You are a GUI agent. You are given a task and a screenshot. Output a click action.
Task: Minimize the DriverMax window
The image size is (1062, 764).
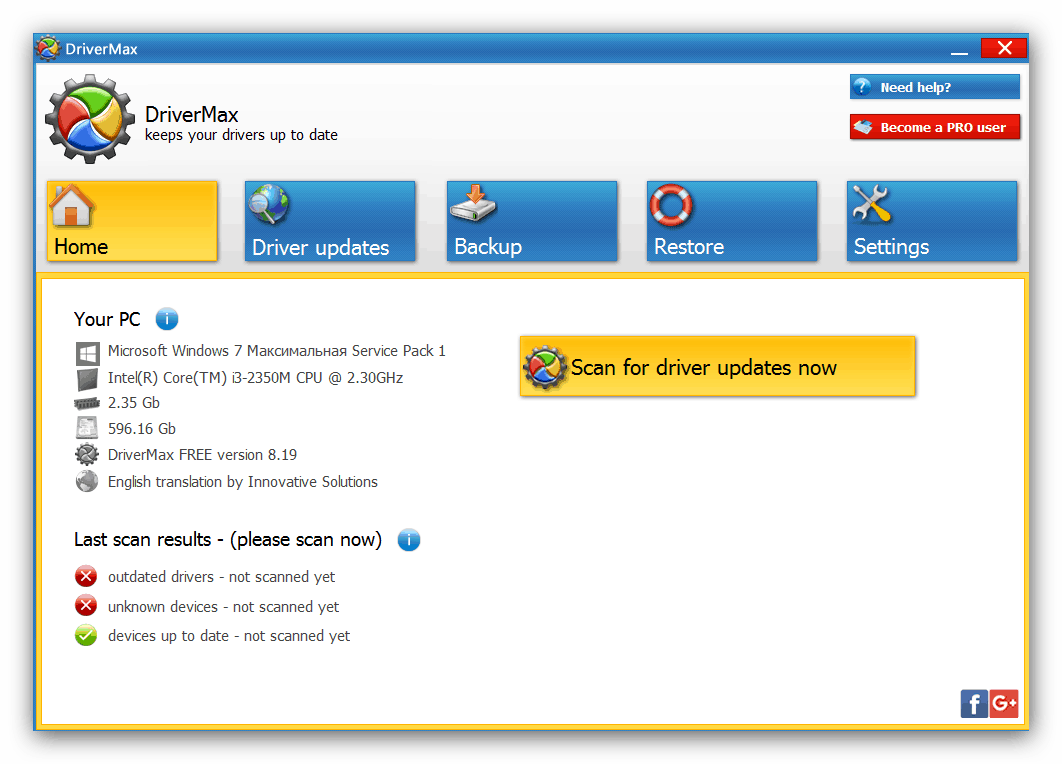click(x=959, y=49)
